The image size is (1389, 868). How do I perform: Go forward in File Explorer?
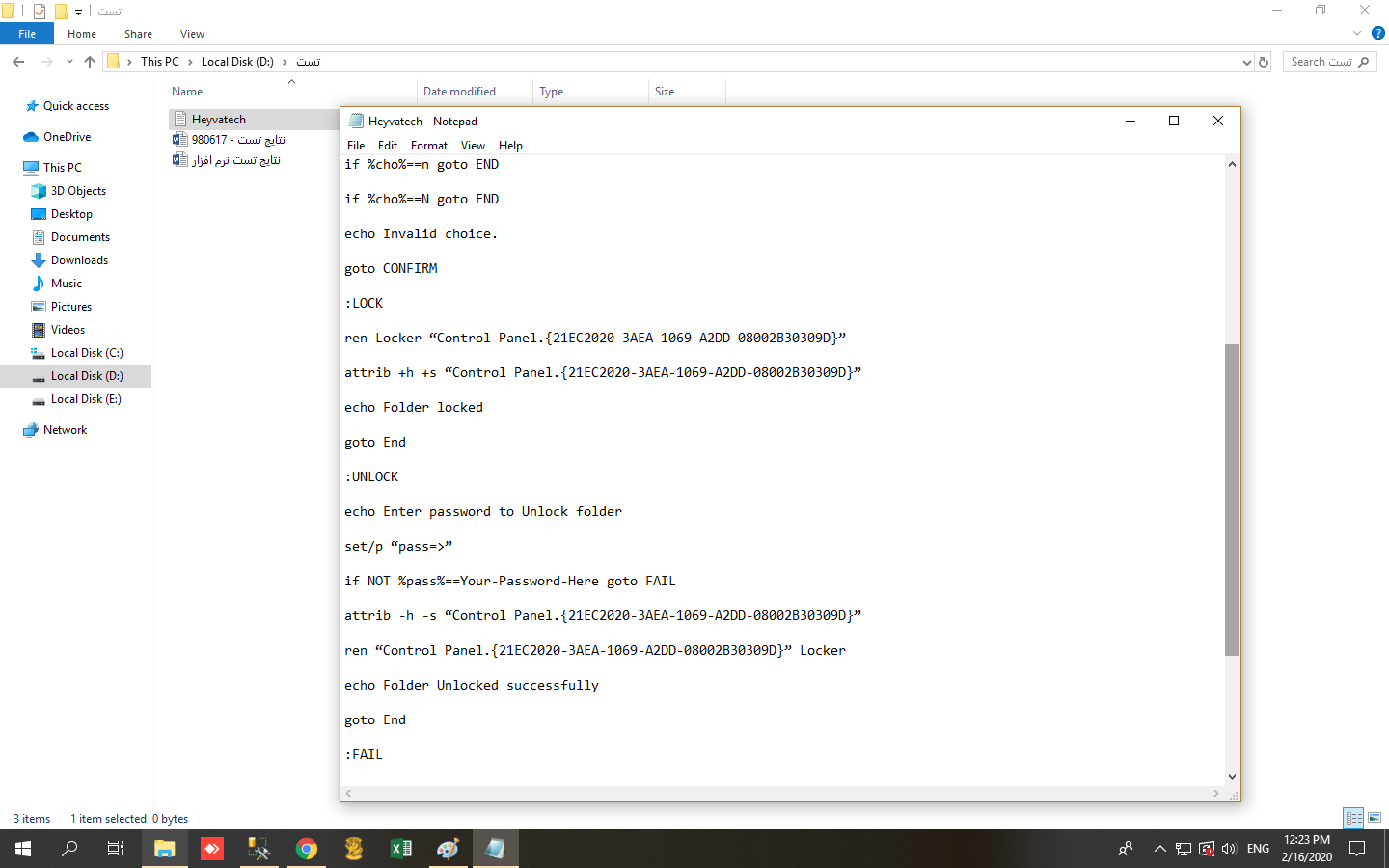(46, 62)
